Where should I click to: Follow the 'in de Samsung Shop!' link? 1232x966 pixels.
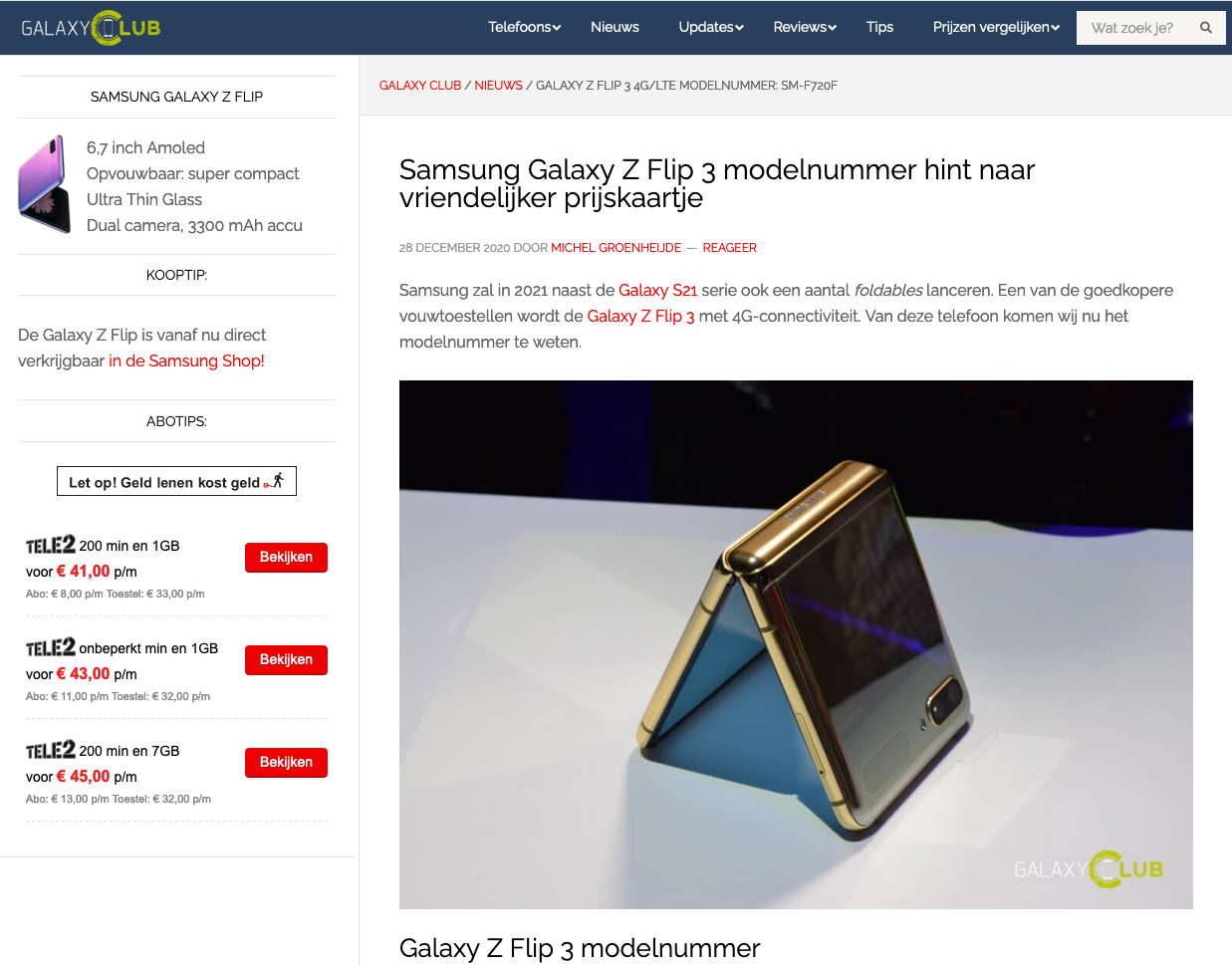point(186,361)
